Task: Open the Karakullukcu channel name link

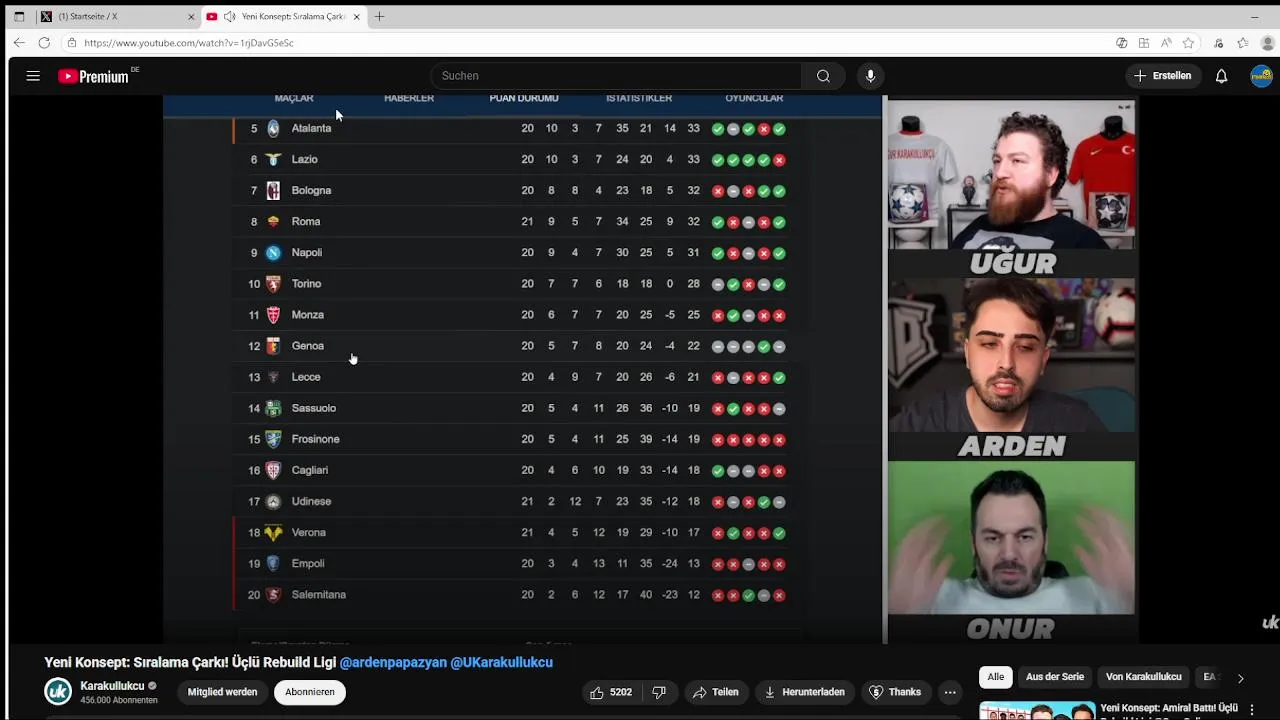Action: coord(112,686)
